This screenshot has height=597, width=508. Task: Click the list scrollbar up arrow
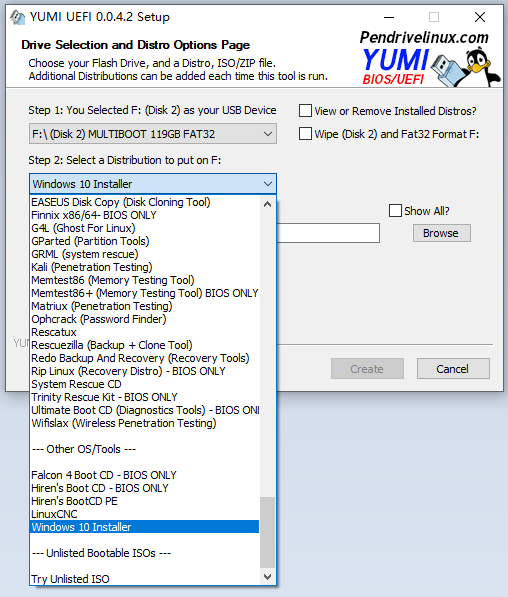tap(268, 204)
